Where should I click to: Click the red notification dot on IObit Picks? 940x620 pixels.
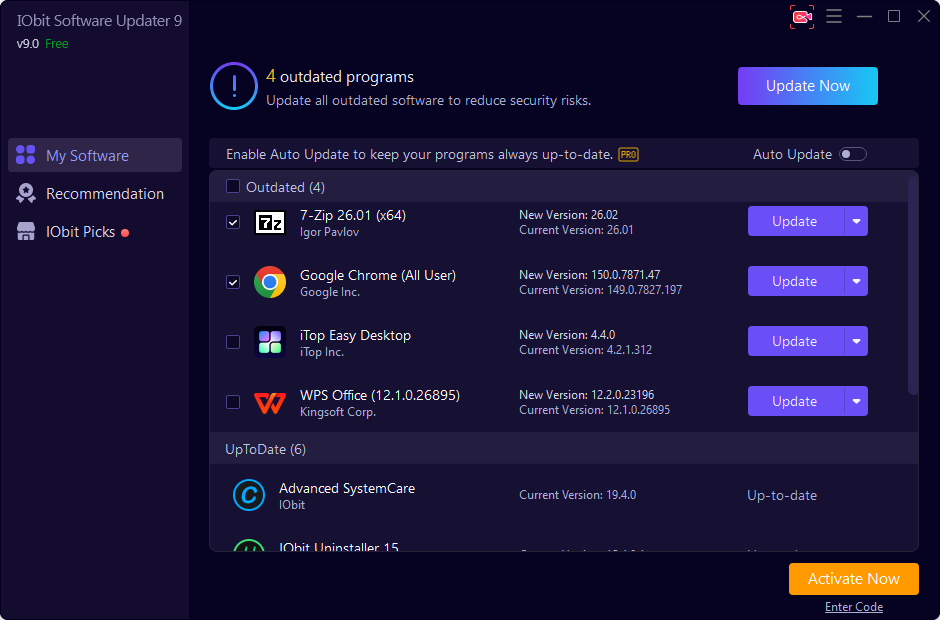pyautogui.click(x=125, y=233)
